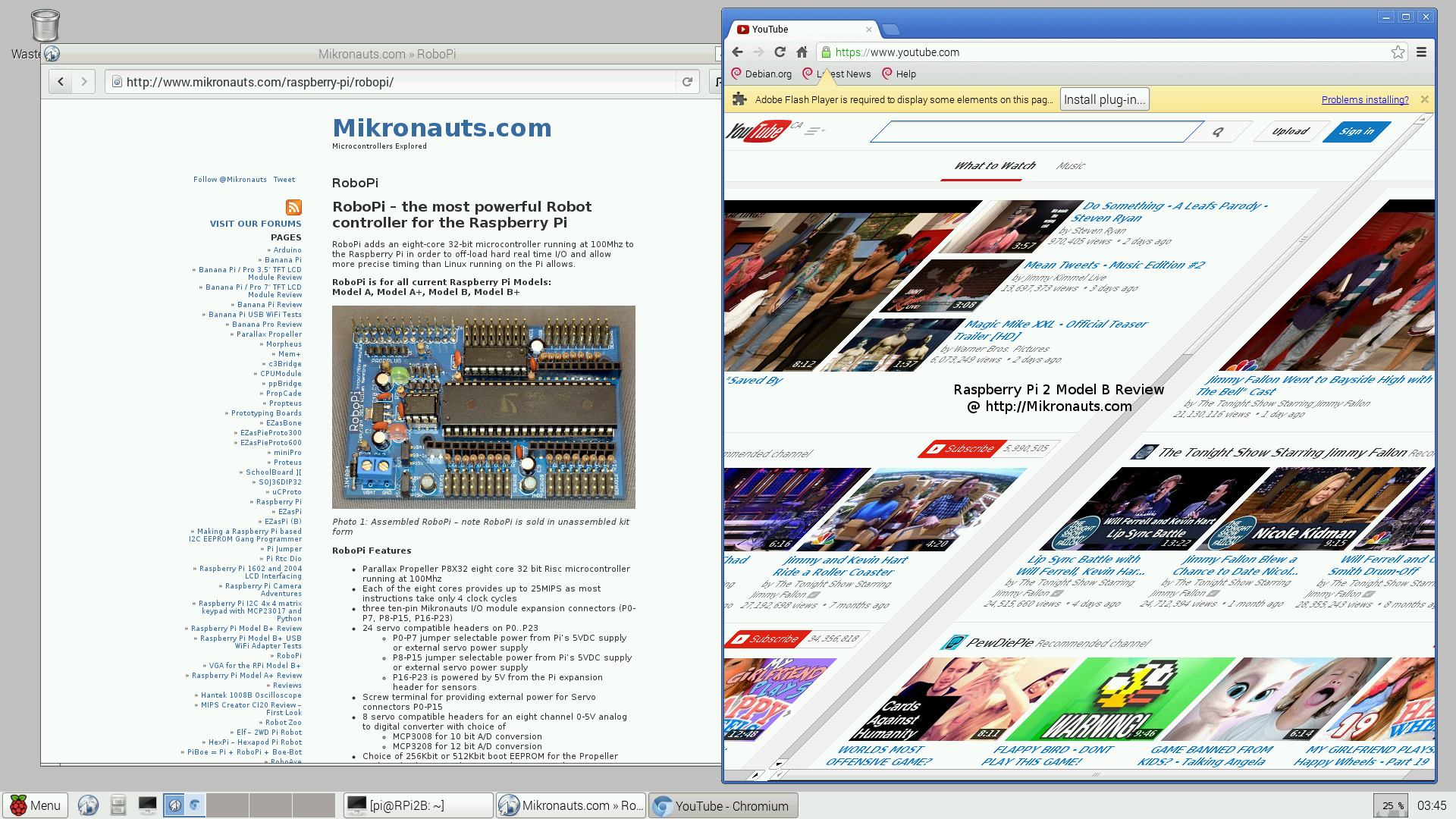Reload the YouTube page in Chromium

(x=780, y=52)
